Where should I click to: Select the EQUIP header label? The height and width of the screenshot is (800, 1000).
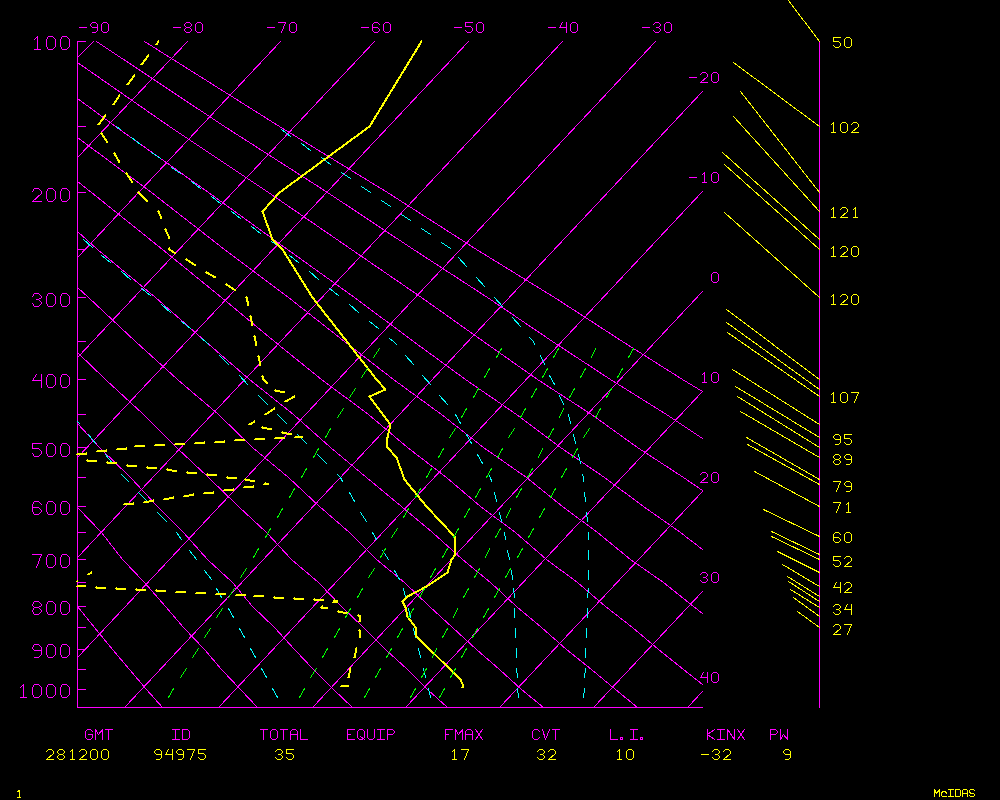(370, 735)
